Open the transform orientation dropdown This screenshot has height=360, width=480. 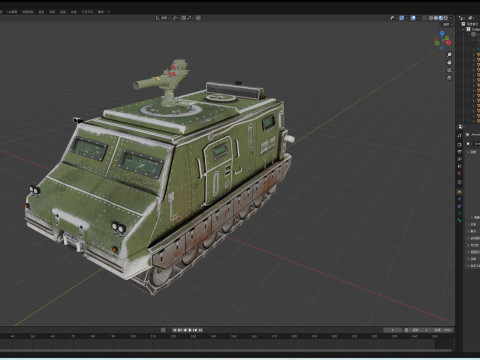click(x=162, y=18)
